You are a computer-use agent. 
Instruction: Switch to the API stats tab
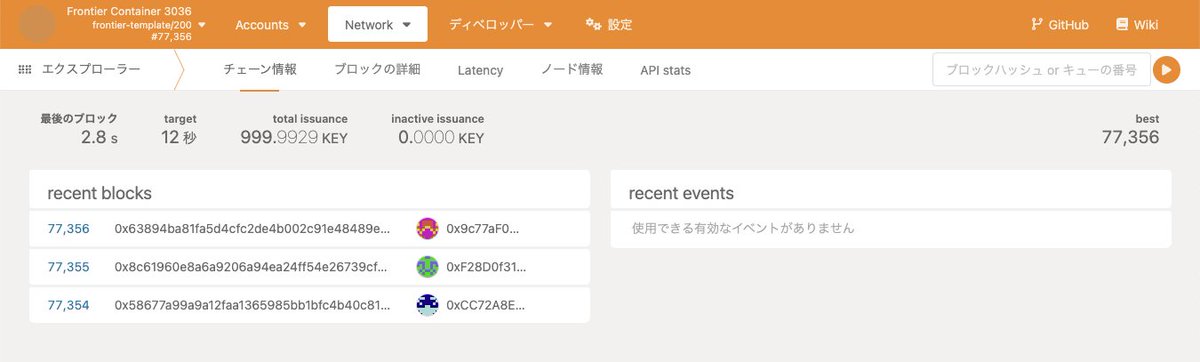(x=665, y=70)
